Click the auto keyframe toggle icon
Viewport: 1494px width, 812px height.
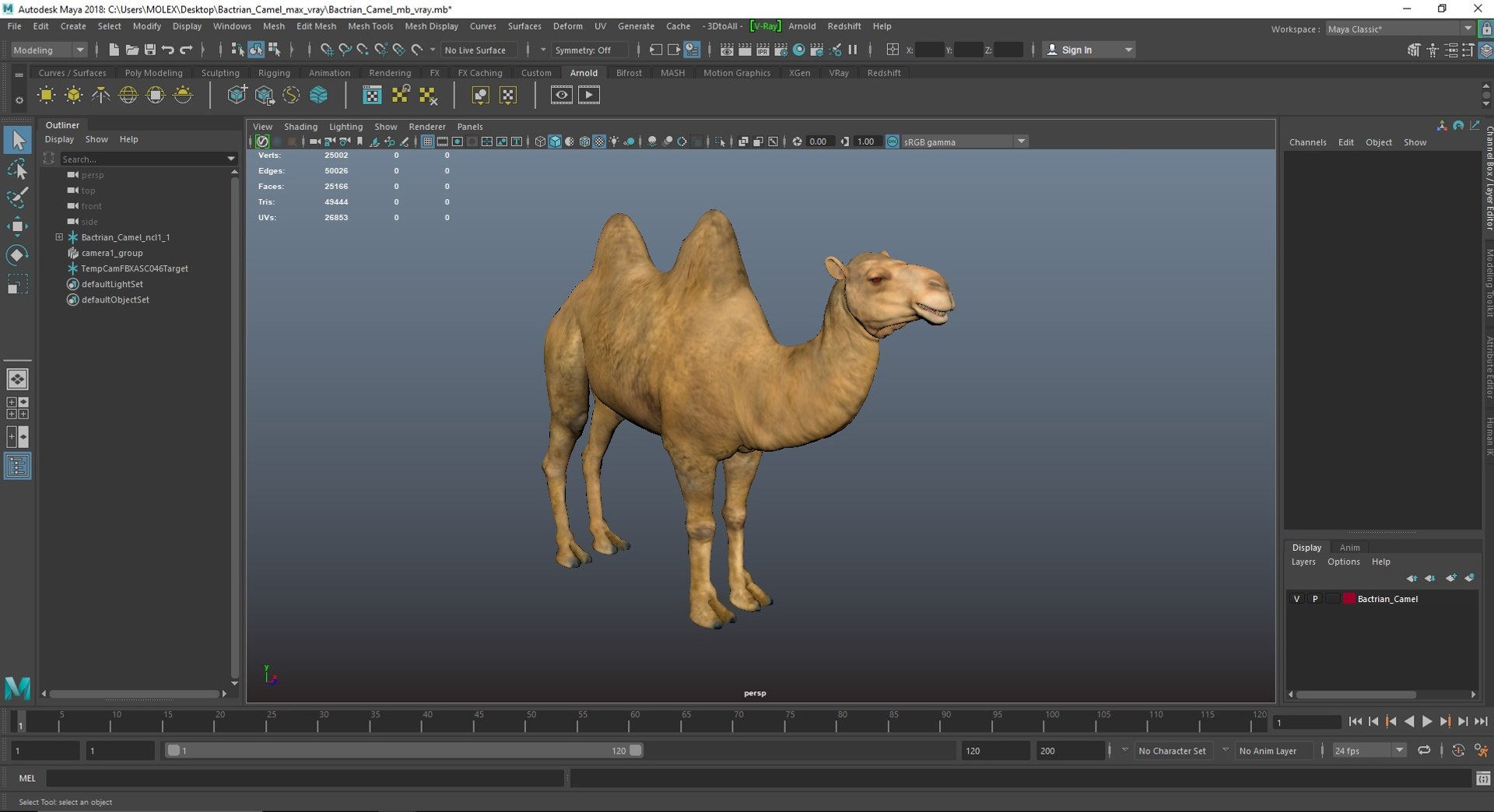[1458, 751]
